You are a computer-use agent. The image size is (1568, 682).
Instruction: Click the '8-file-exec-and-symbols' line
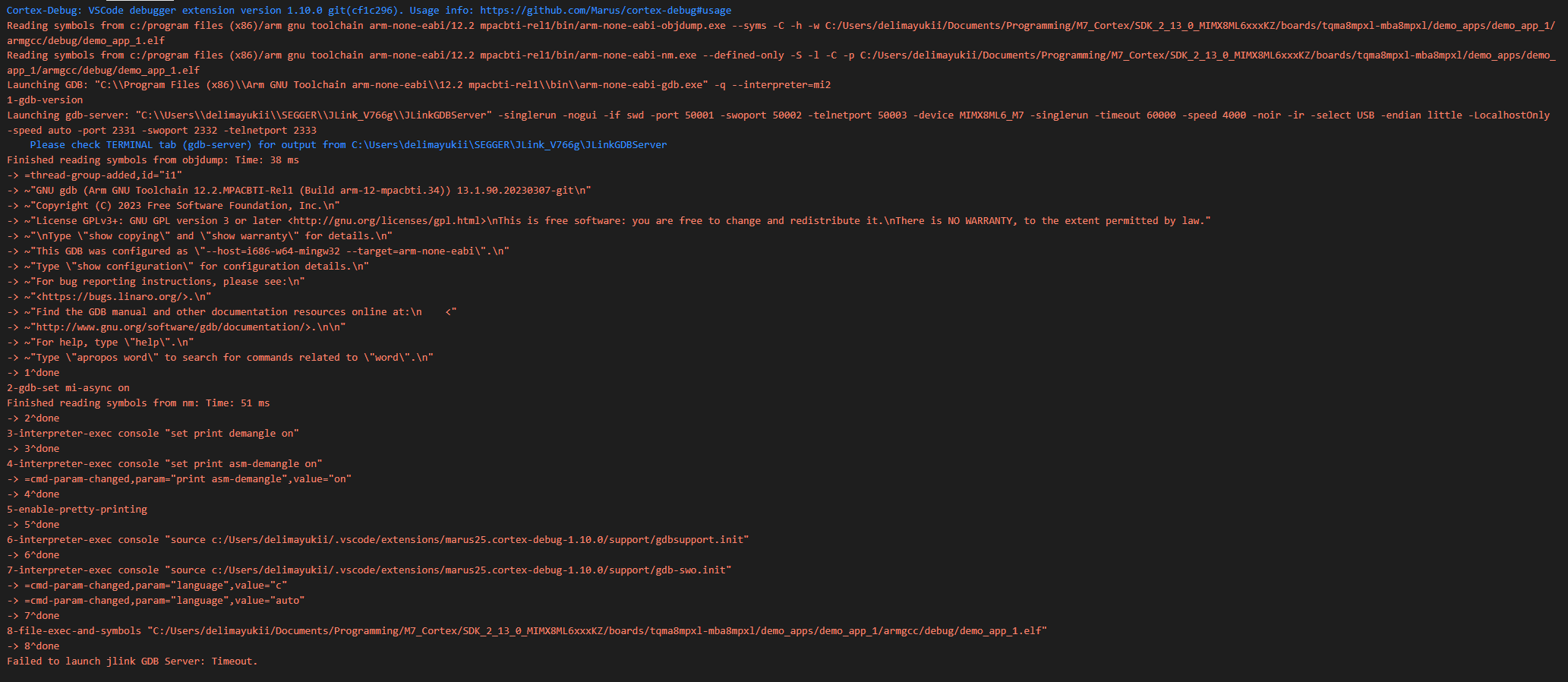pos(527,631)
